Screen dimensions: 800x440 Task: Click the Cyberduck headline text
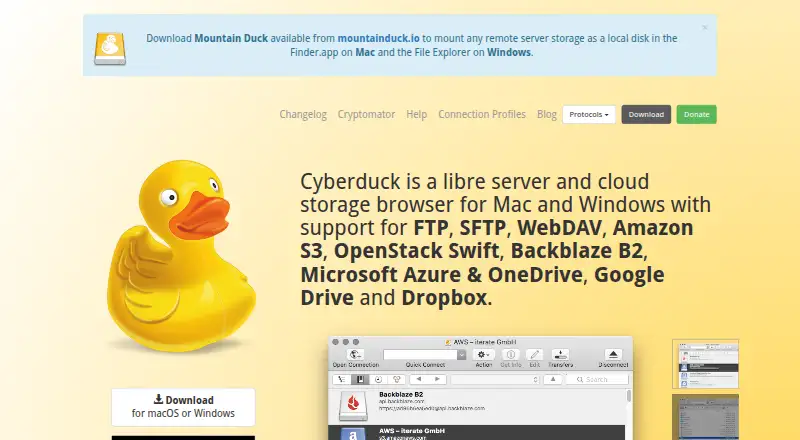point(505,239)
